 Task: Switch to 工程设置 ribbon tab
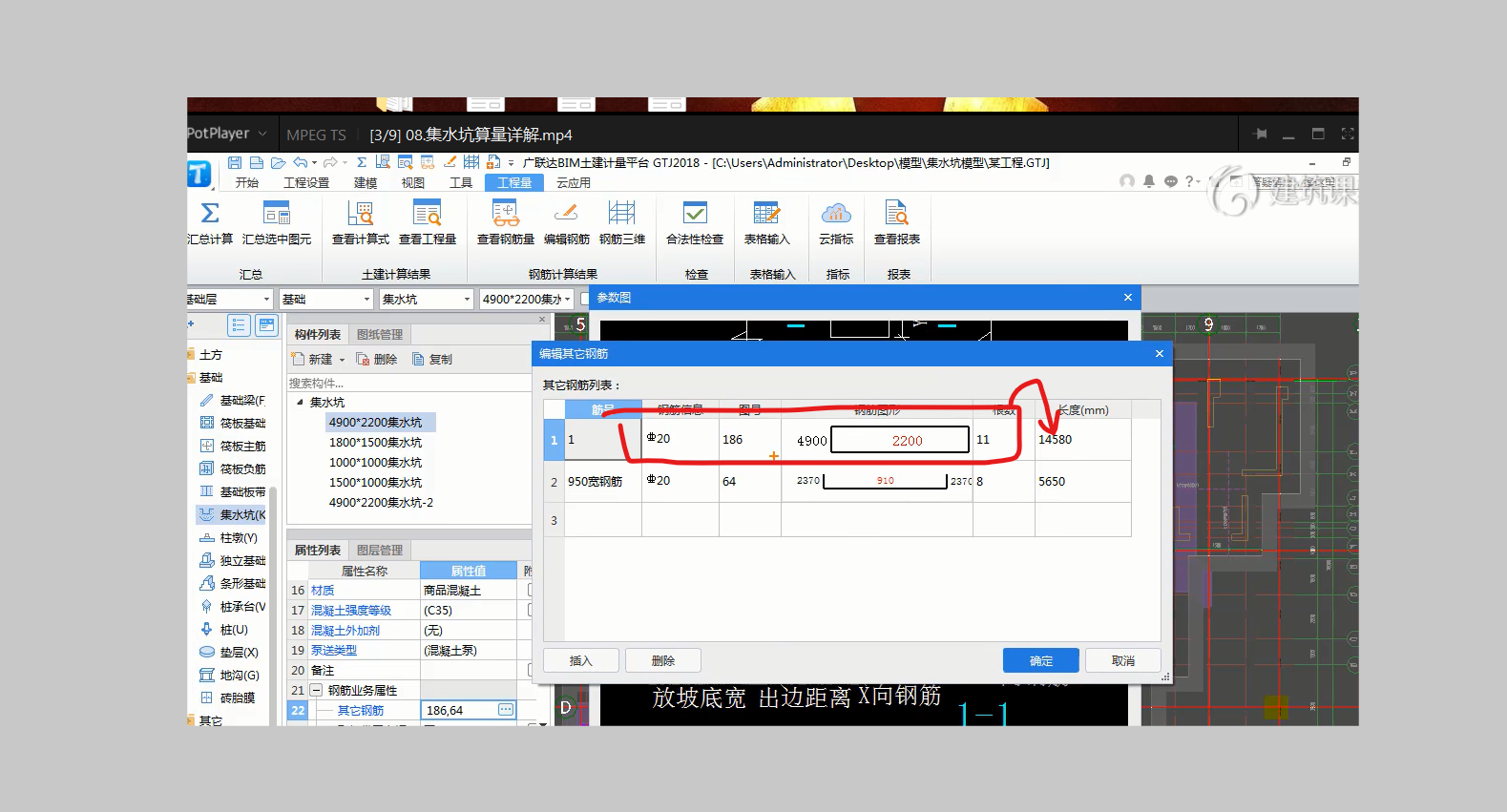(306, 182)
